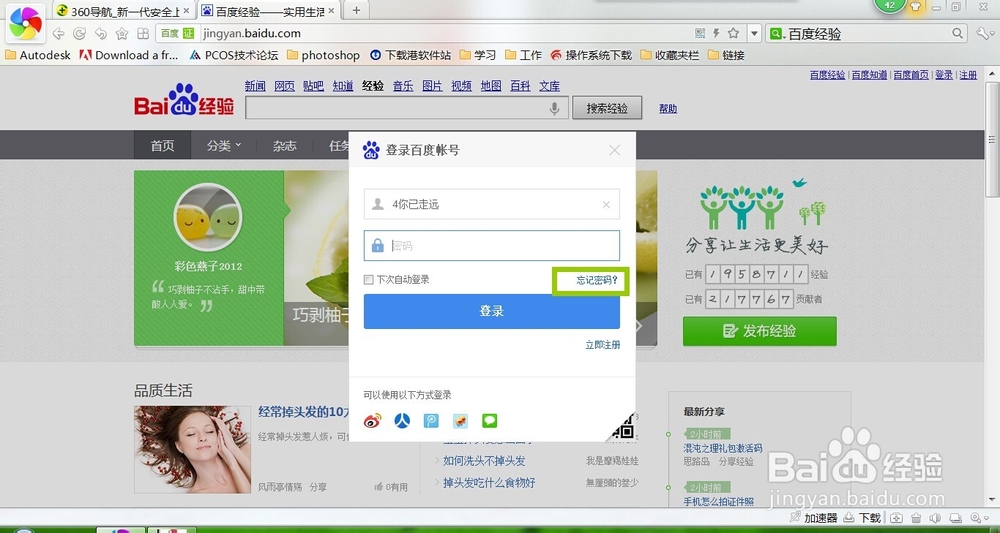Viewport: 1000px width, 533px height.
Task: Click the microphone icon in Baidu search
Action: point(555,108)
